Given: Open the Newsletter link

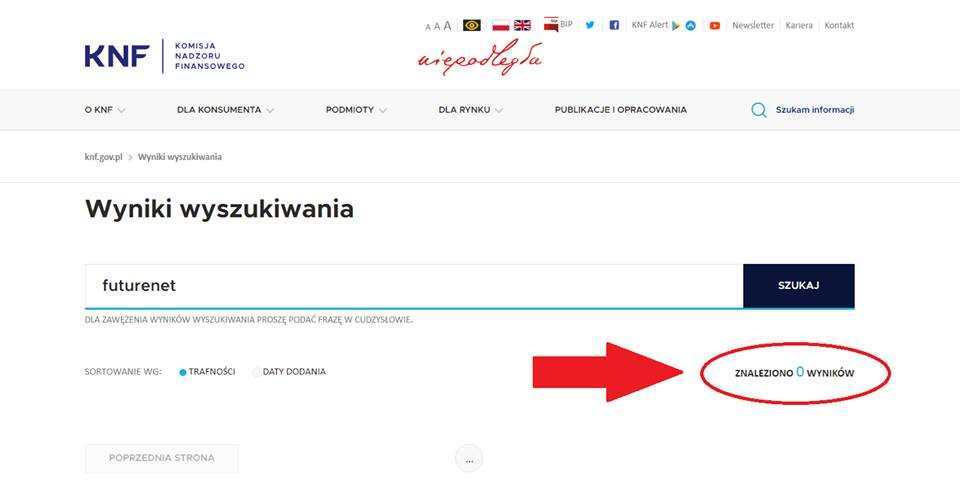Looking at the screenshot, I should [753, 25].
